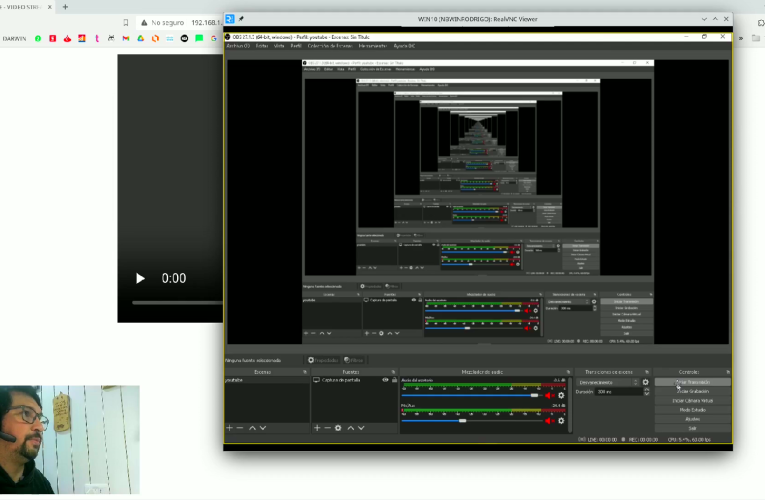Click the RealVNC logo in title bar

pyautogui.click(x=230, y=19)
